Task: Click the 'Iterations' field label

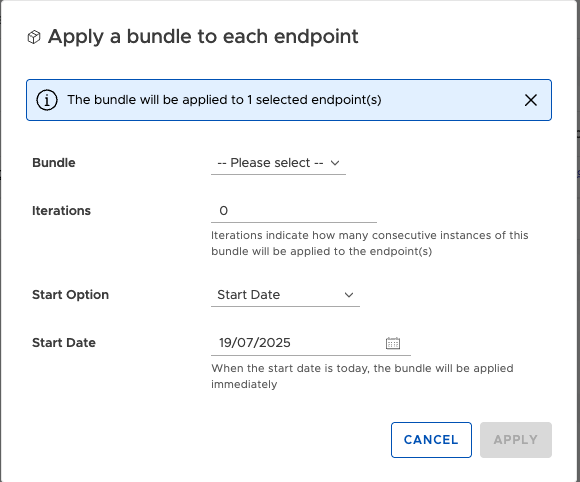Action: pos(61,211)
